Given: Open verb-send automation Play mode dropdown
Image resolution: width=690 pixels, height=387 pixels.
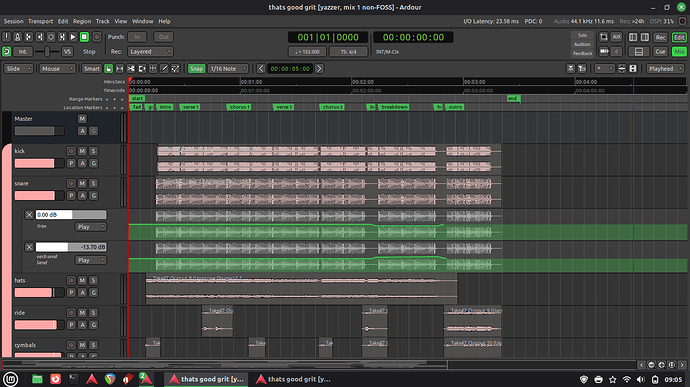Looking at the screenshot, I should pyautogui.click(x=90, y=260).
